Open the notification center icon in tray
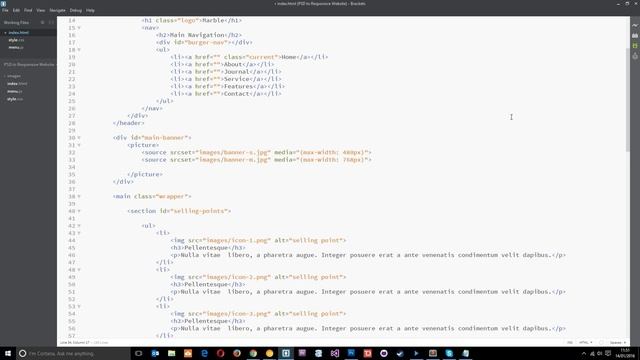Image resolution: width=640 pixels, height=360 pixels. pos(608,353)
